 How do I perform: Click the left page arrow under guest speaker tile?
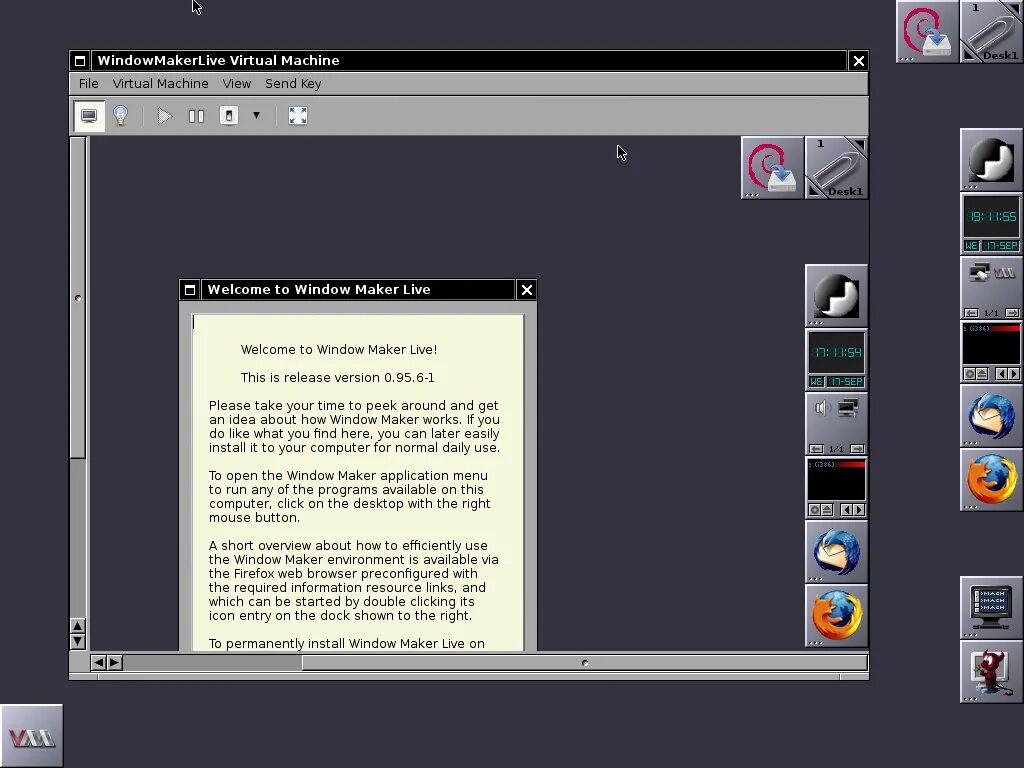point(816,449)
